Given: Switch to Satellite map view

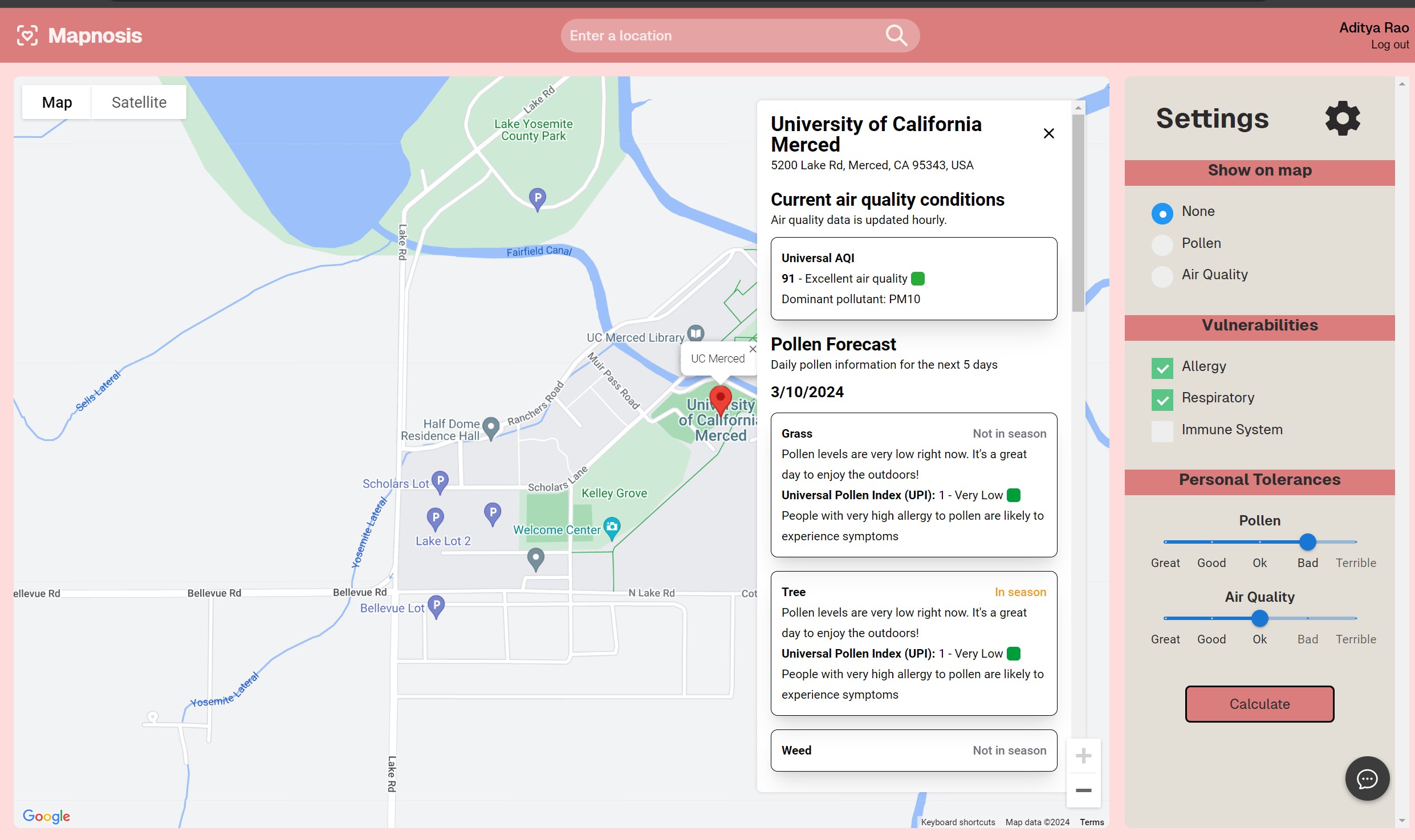Looking at the screenshot, I should (x=139, y=103).
